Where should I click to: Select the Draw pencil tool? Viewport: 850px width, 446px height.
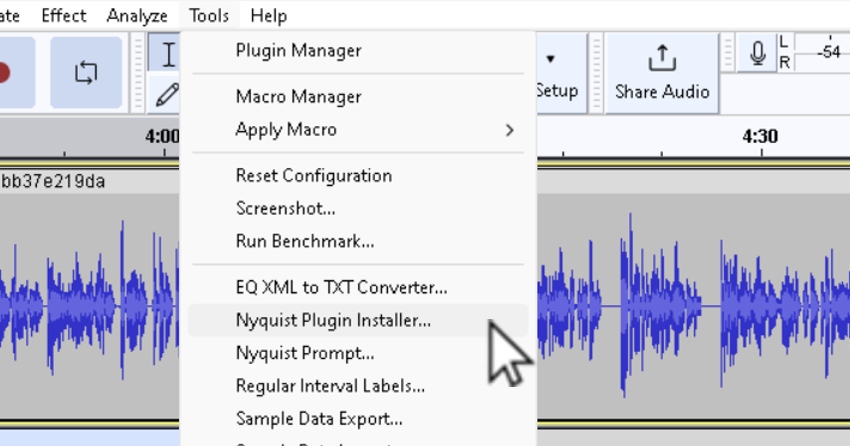click(167, 95)
